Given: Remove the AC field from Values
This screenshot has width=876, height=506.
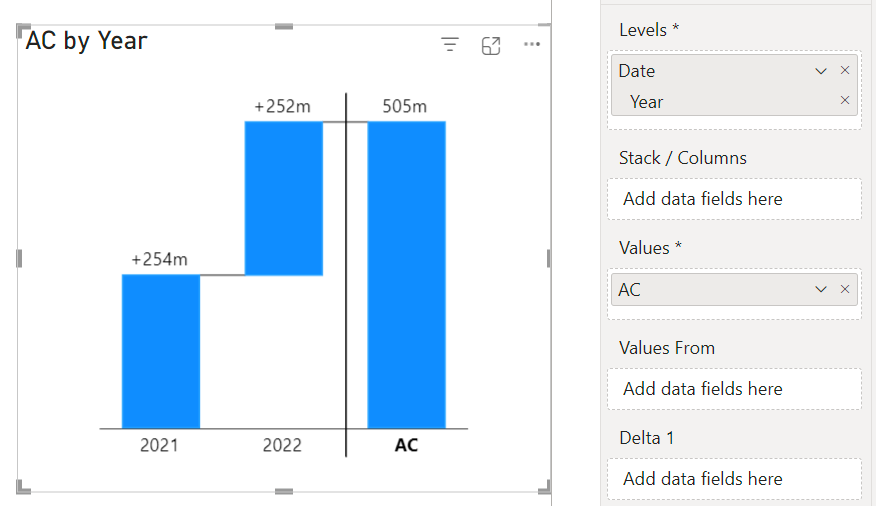Looking at the screenshot, I should [845, 290].
